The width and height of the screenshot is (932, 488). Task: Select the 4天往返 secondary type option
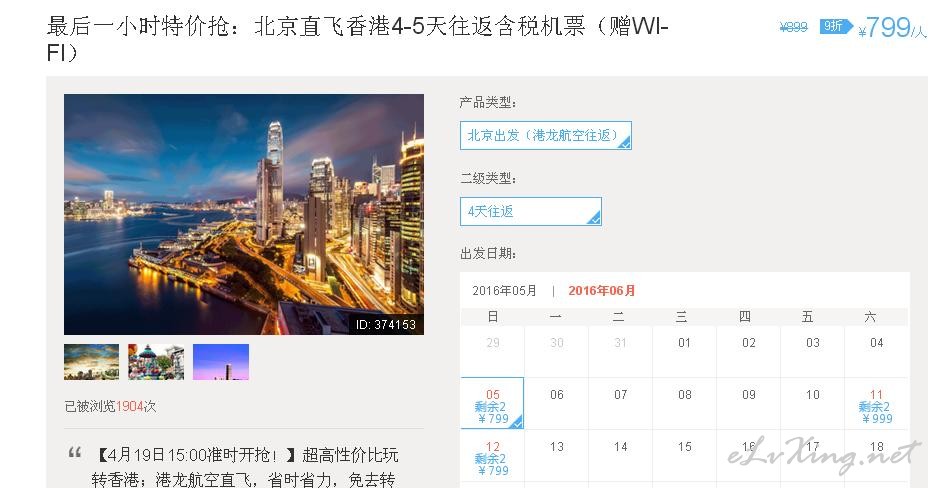[531, 212]
